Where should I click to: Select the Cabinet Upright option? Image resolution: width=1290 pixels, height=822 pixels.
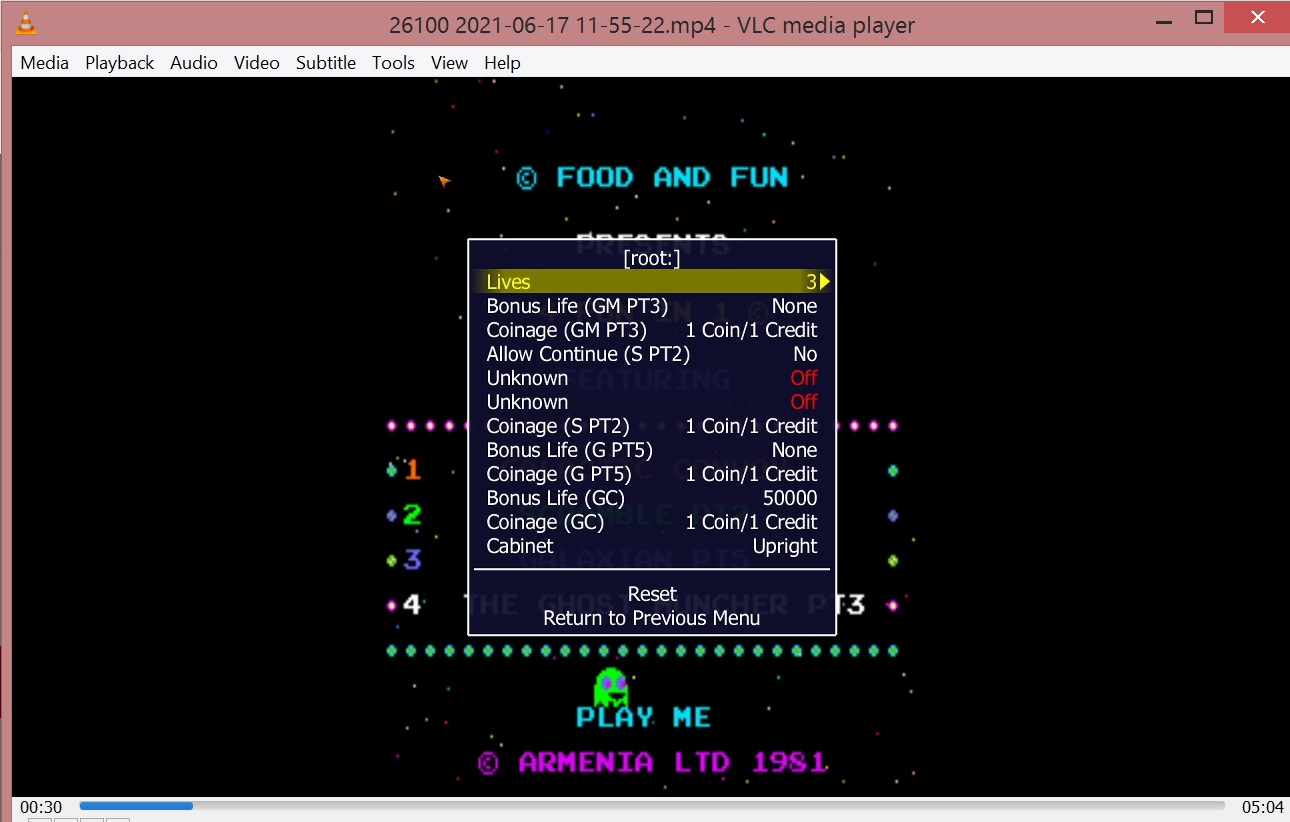coord(651,546)
